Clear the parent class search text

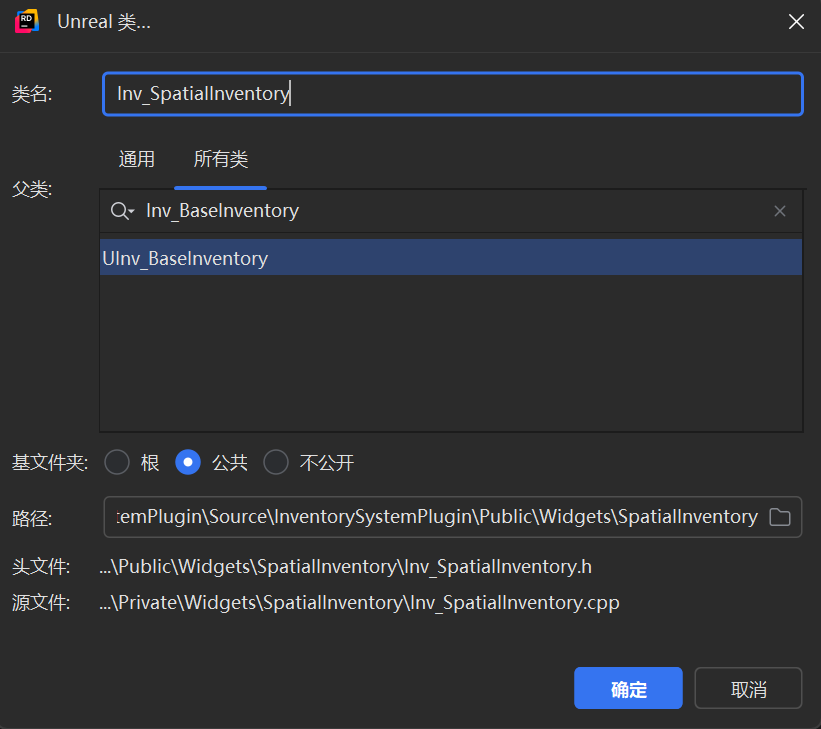click(x=780, y=211)
